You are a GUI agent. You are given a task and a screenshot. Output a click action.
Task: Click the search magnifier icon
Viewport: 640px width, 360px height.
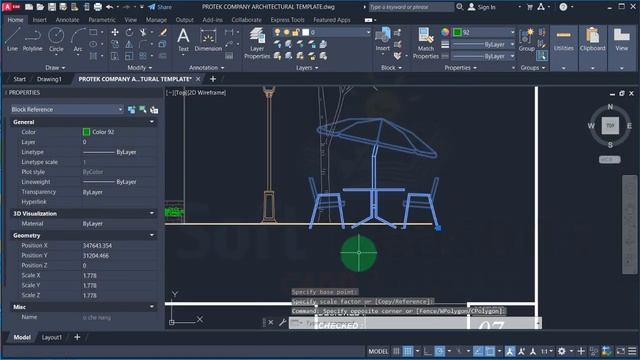tap(460, 7)
